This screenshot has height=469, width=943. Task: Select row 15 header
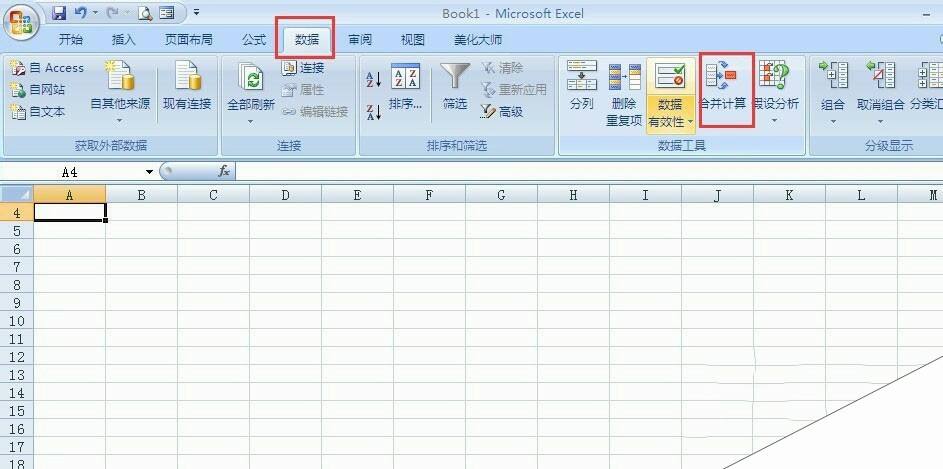tap(17, 411)
